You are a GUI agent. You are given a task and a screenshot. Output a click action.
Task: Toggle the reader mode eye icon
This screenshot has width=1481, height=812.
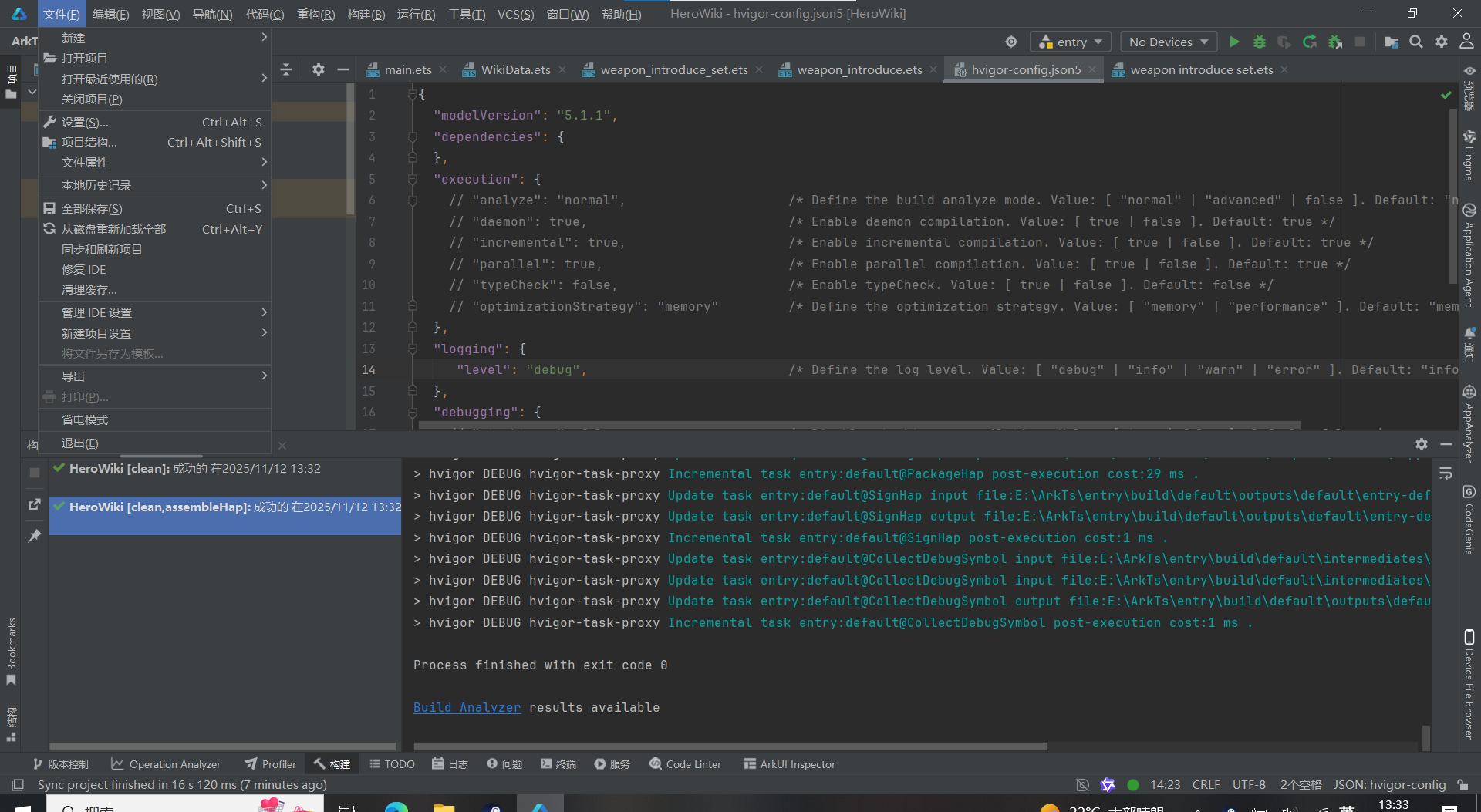1469,71
